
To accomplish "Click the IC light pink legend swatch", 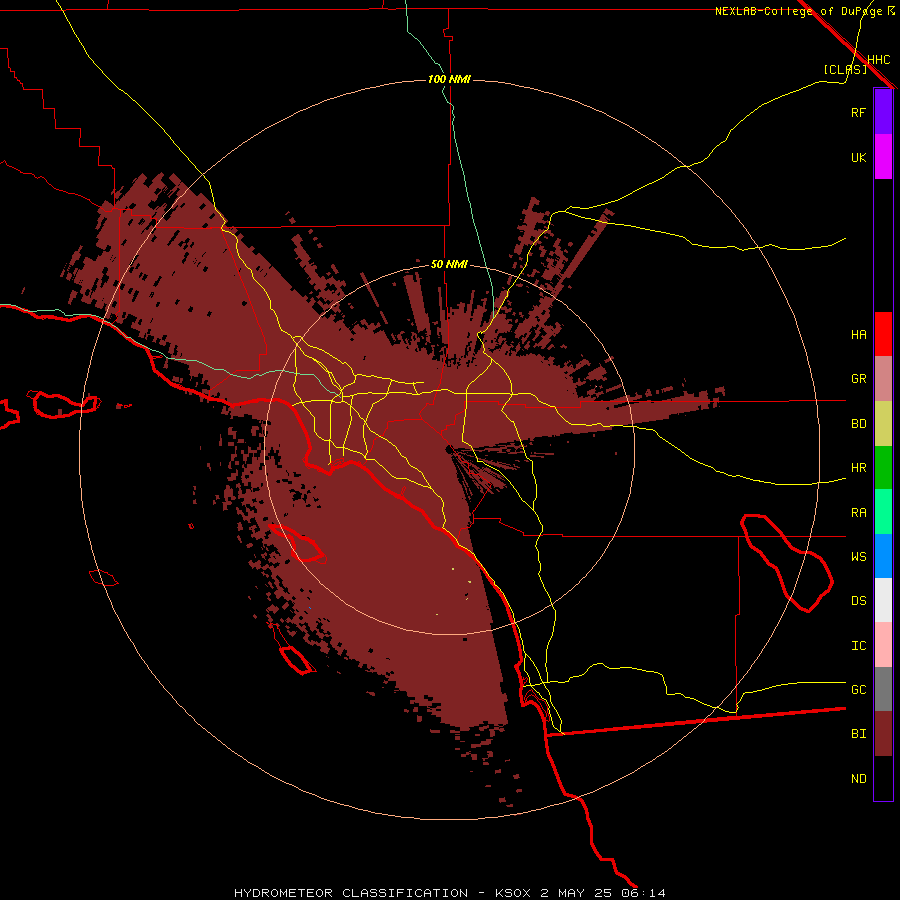I will 883,645.
